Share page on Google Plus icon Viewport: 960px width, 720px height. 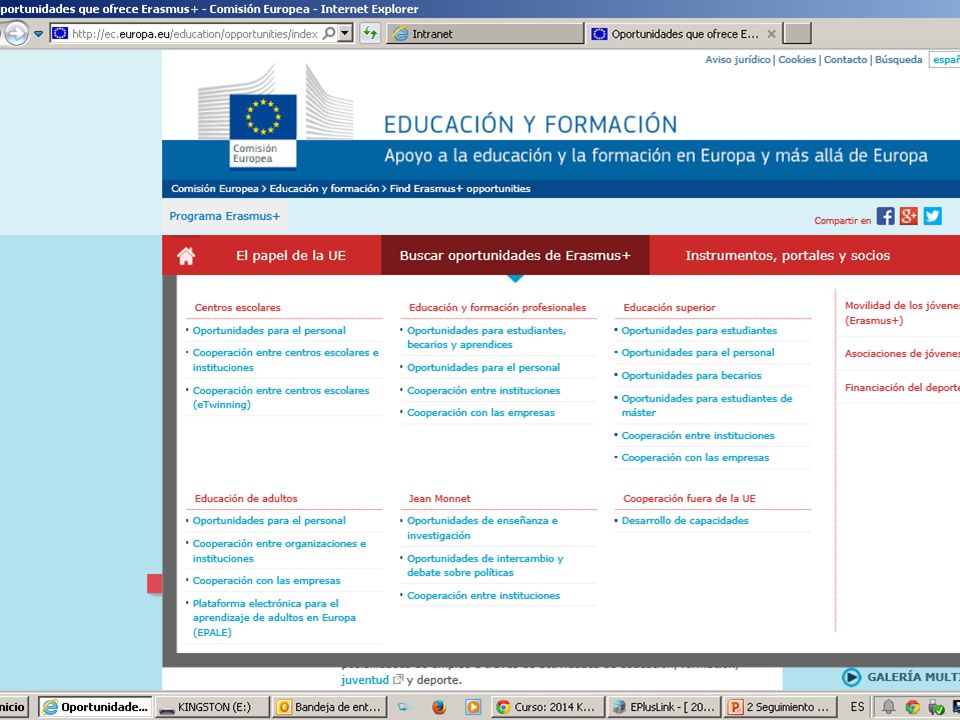pyautogui.click(x=909, y=216)
